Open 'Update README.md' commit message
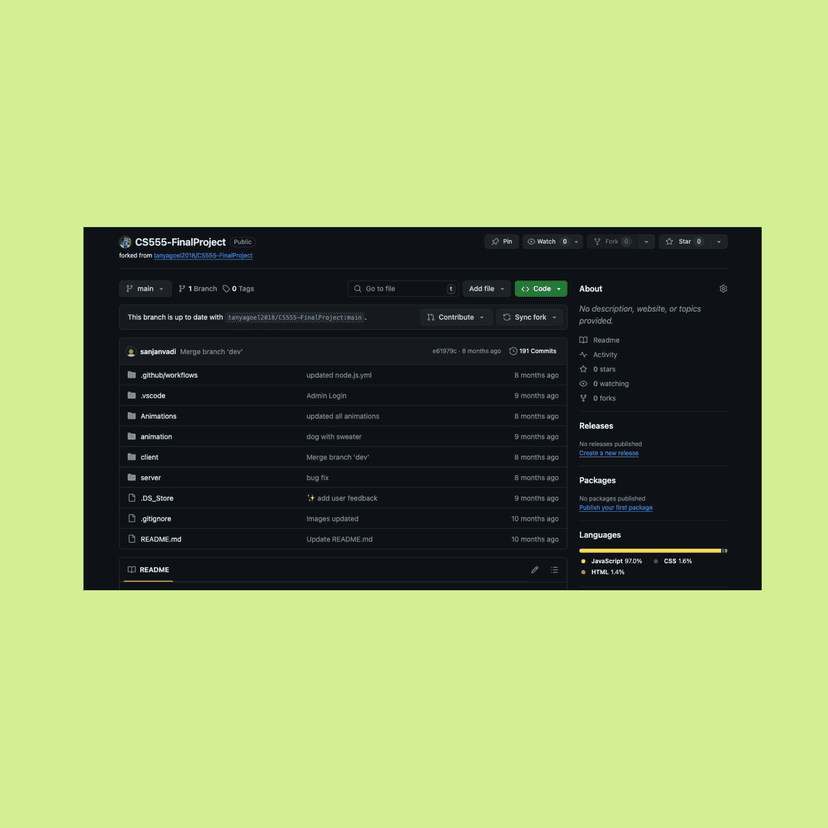Image resolution: width=828 pixels, height=828 pixels. [340, 539]
